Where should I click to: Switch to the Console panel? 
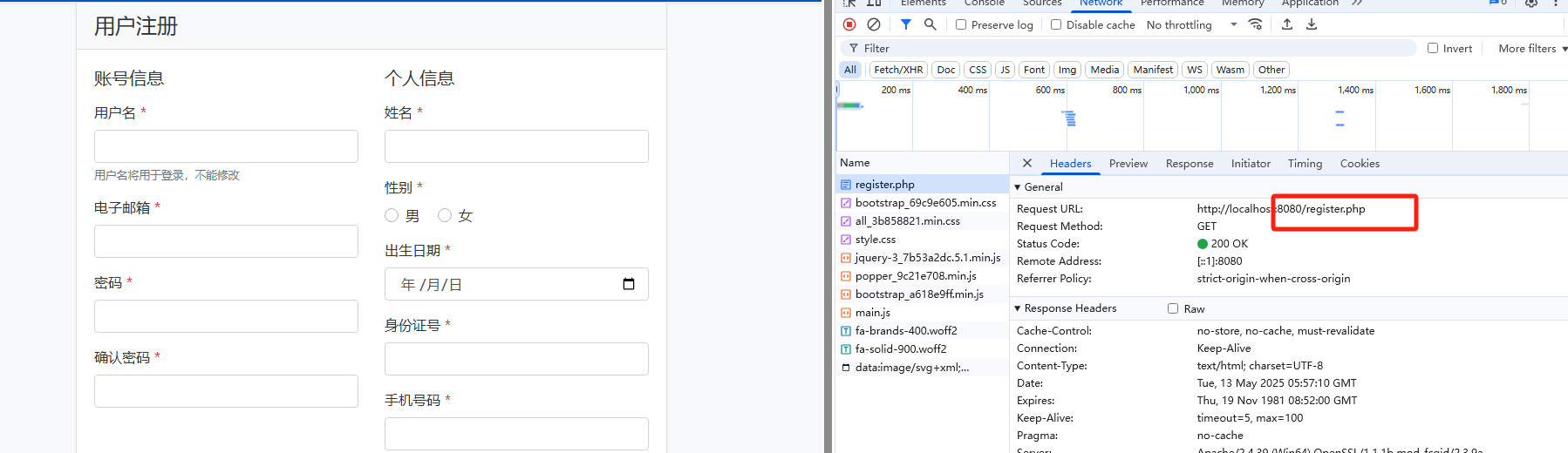tap(985, 3)
